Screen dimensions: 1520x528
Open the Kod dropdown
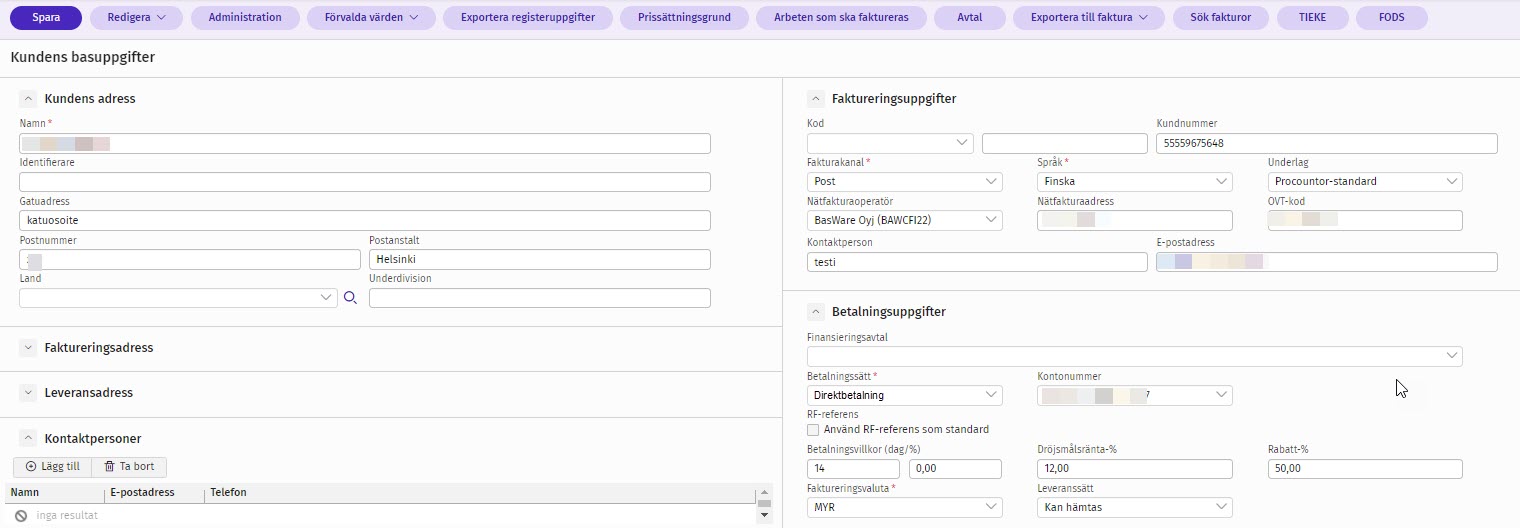[890, 143]
